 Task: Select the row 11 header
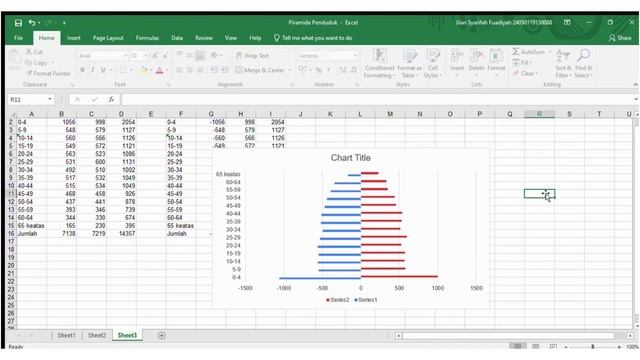coord(11,194)
